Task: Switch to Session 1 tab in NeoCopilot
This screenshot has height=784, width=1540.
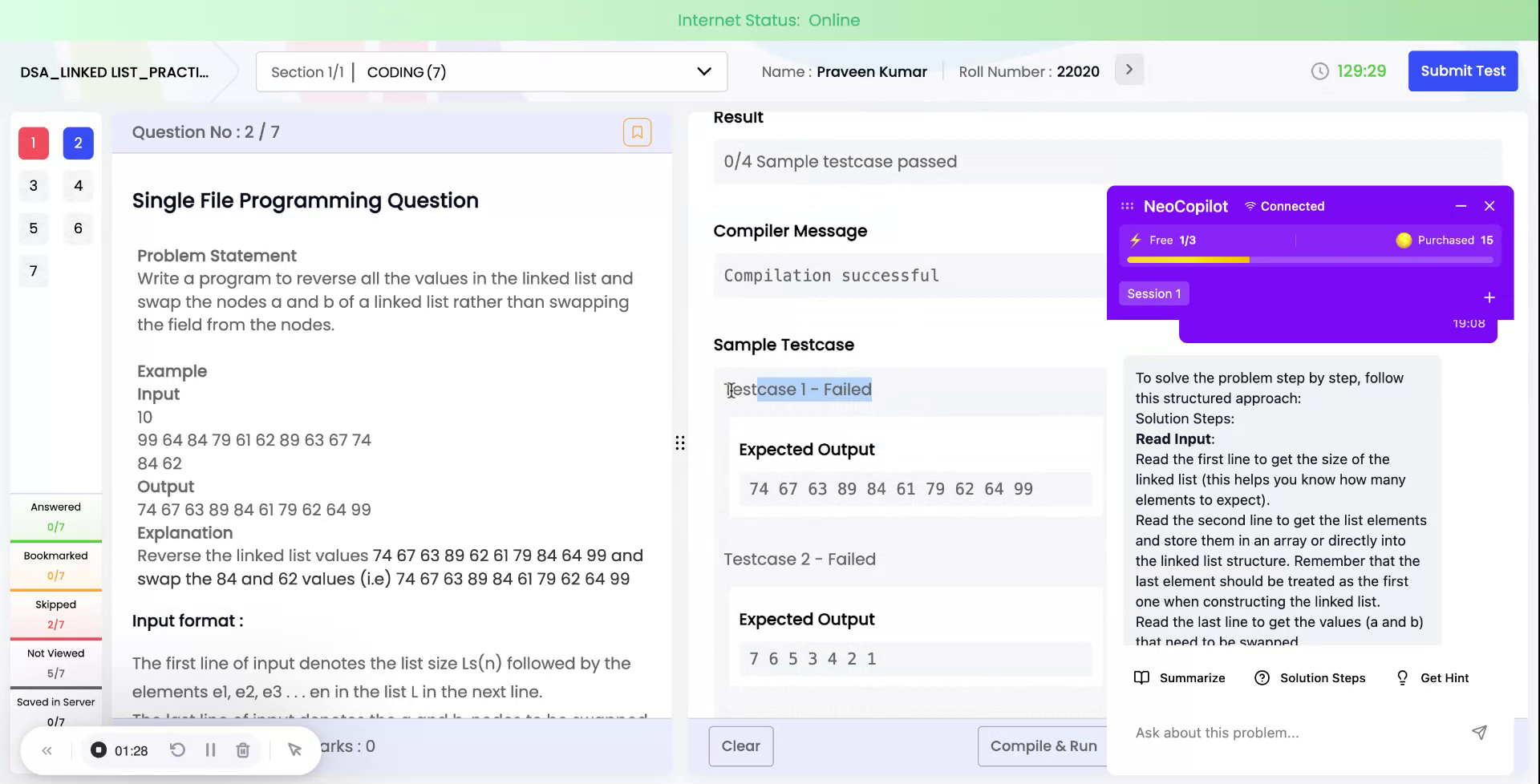Action: [x=1153, y=293]
